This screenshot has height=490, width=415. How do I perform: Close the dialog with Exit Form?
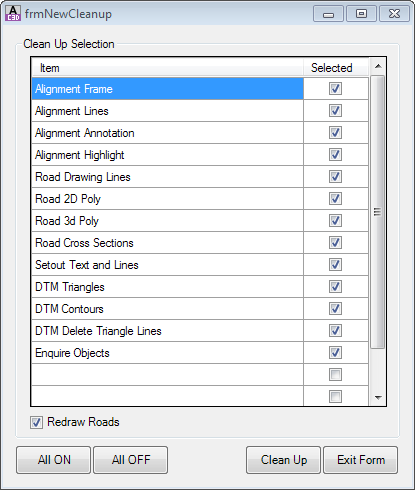tap(361, 460)
